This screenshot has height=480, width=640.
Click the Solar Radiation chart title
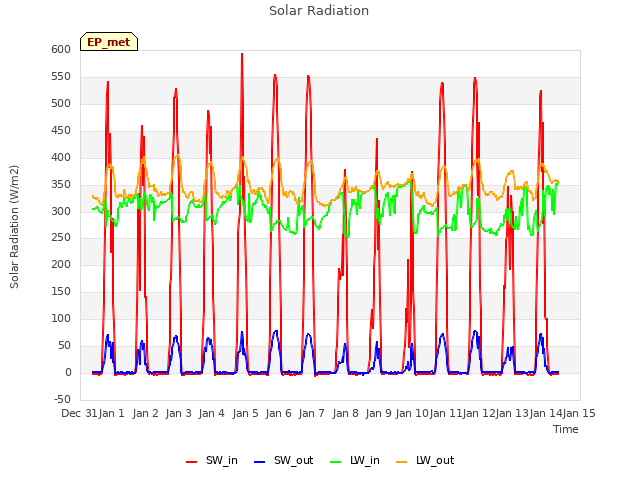319,11
